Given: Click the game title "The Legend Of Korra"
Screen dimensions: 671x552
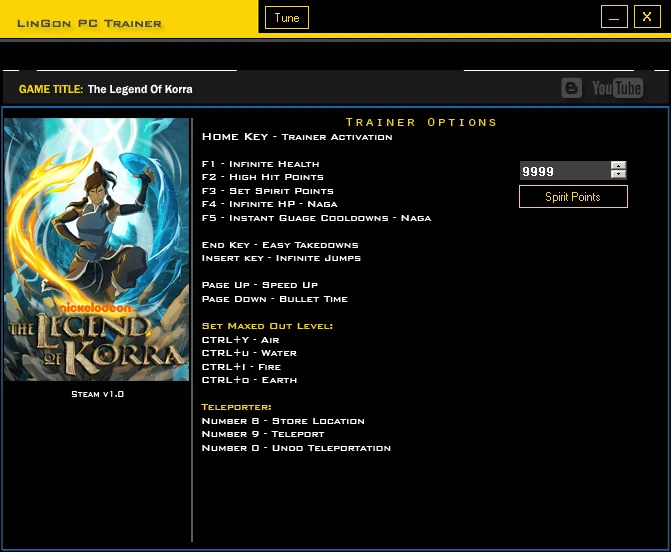Looking at the screenshot, I should 140,89.
